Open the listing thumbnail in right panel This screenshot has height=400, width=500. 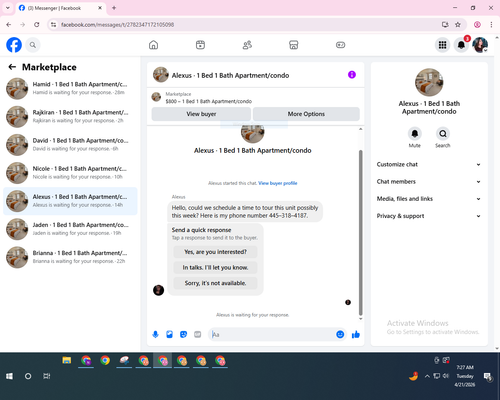point(429,82)
